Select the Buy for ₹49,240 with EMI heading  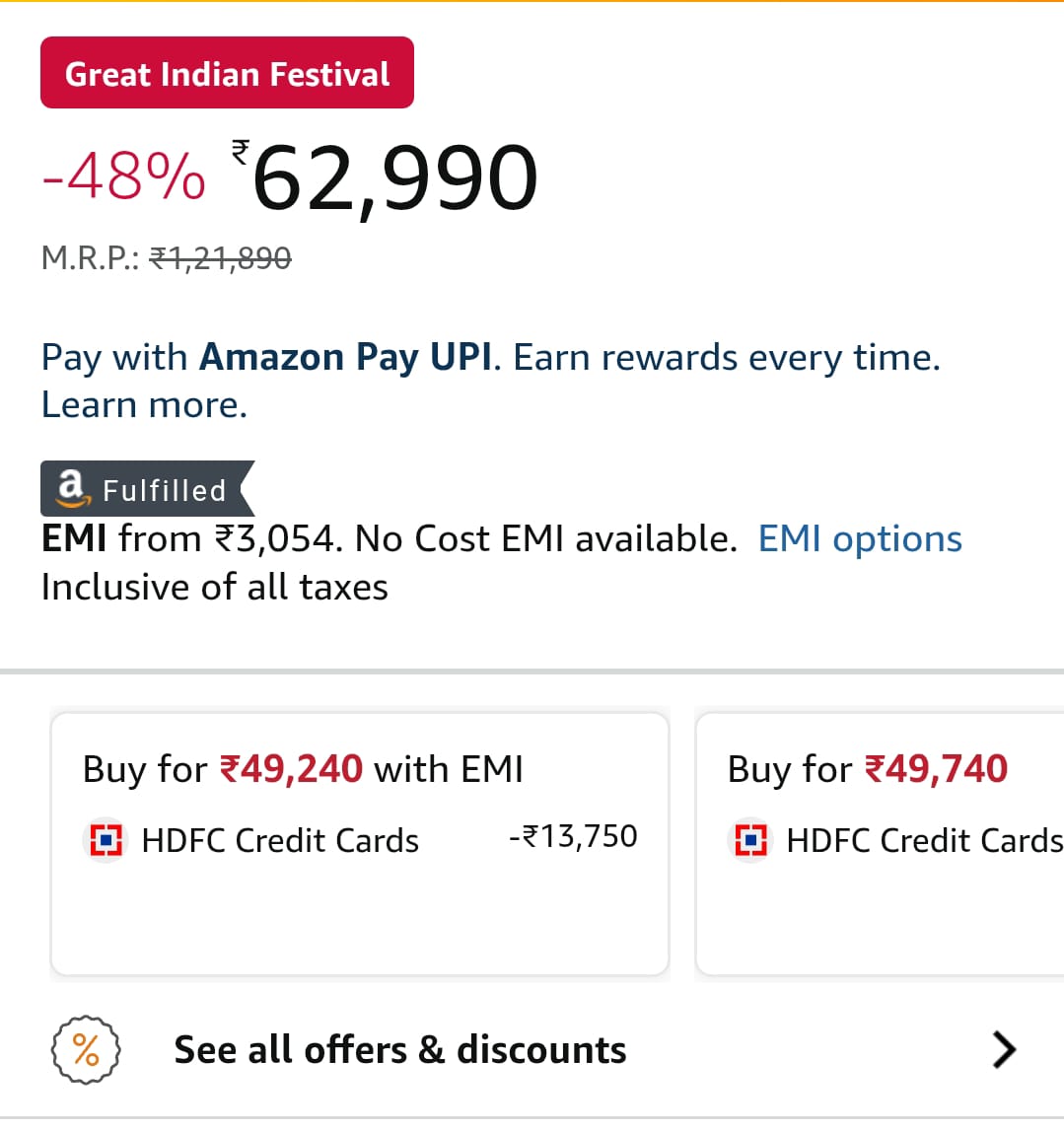(x=303, y=769)
